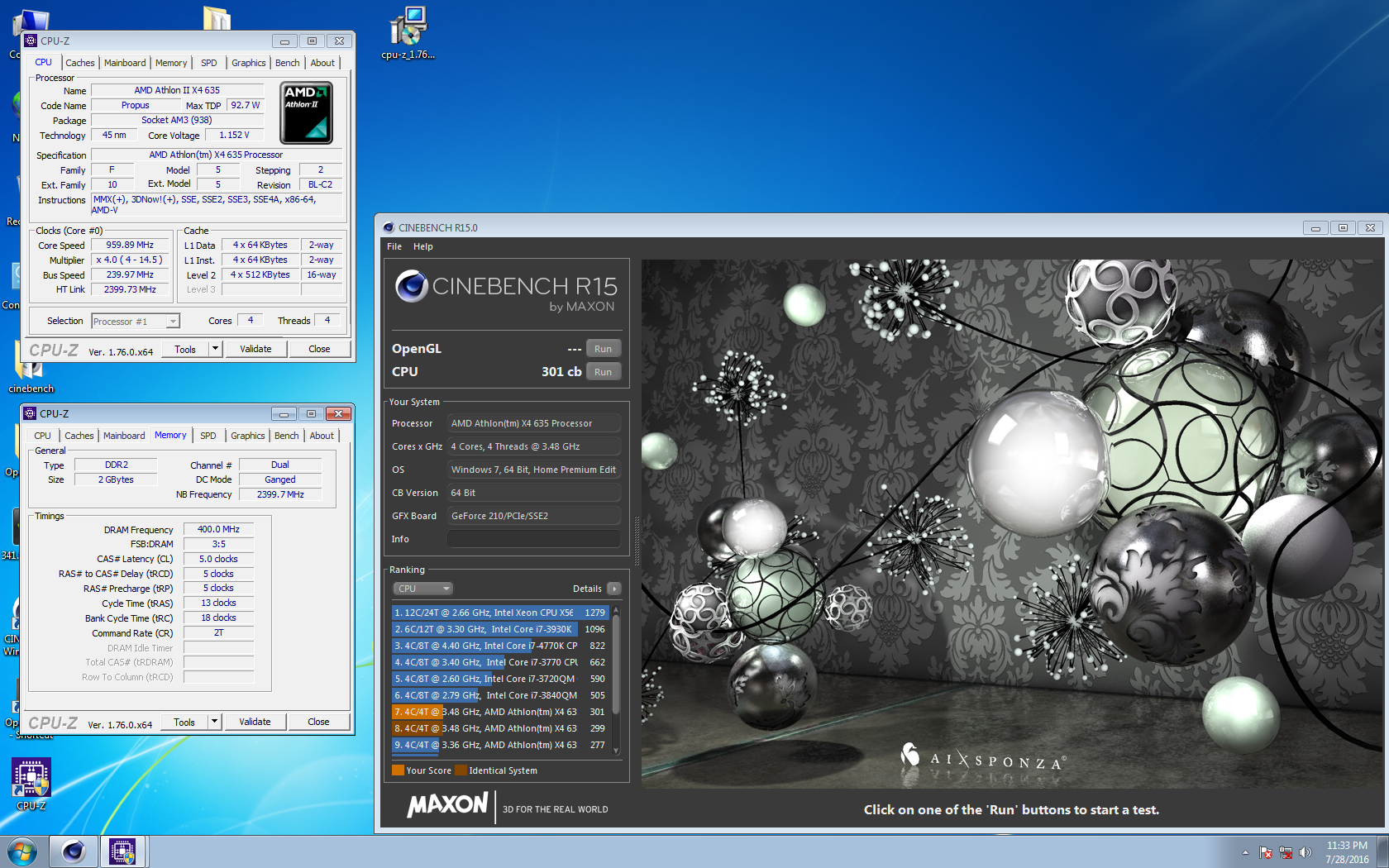Click the Cinebench window title bar icon

389,227
